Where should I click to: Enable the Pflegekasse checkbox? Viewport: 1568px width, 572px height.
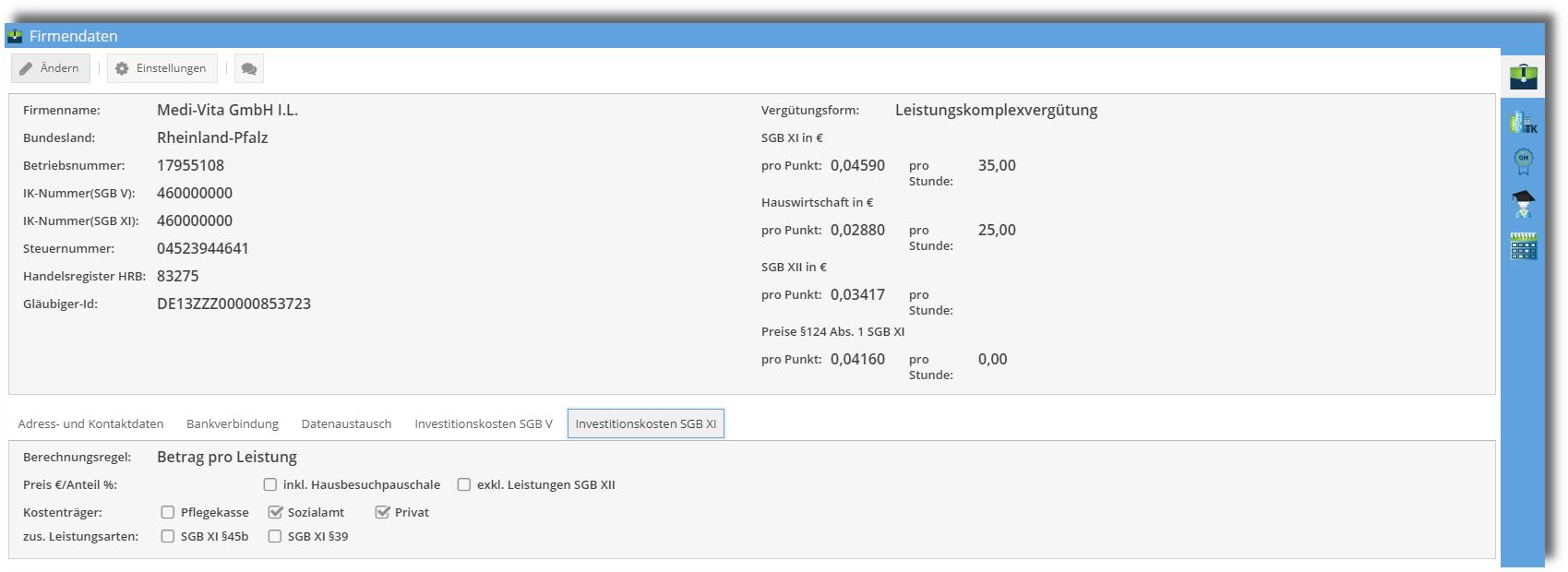coord(168,512)
